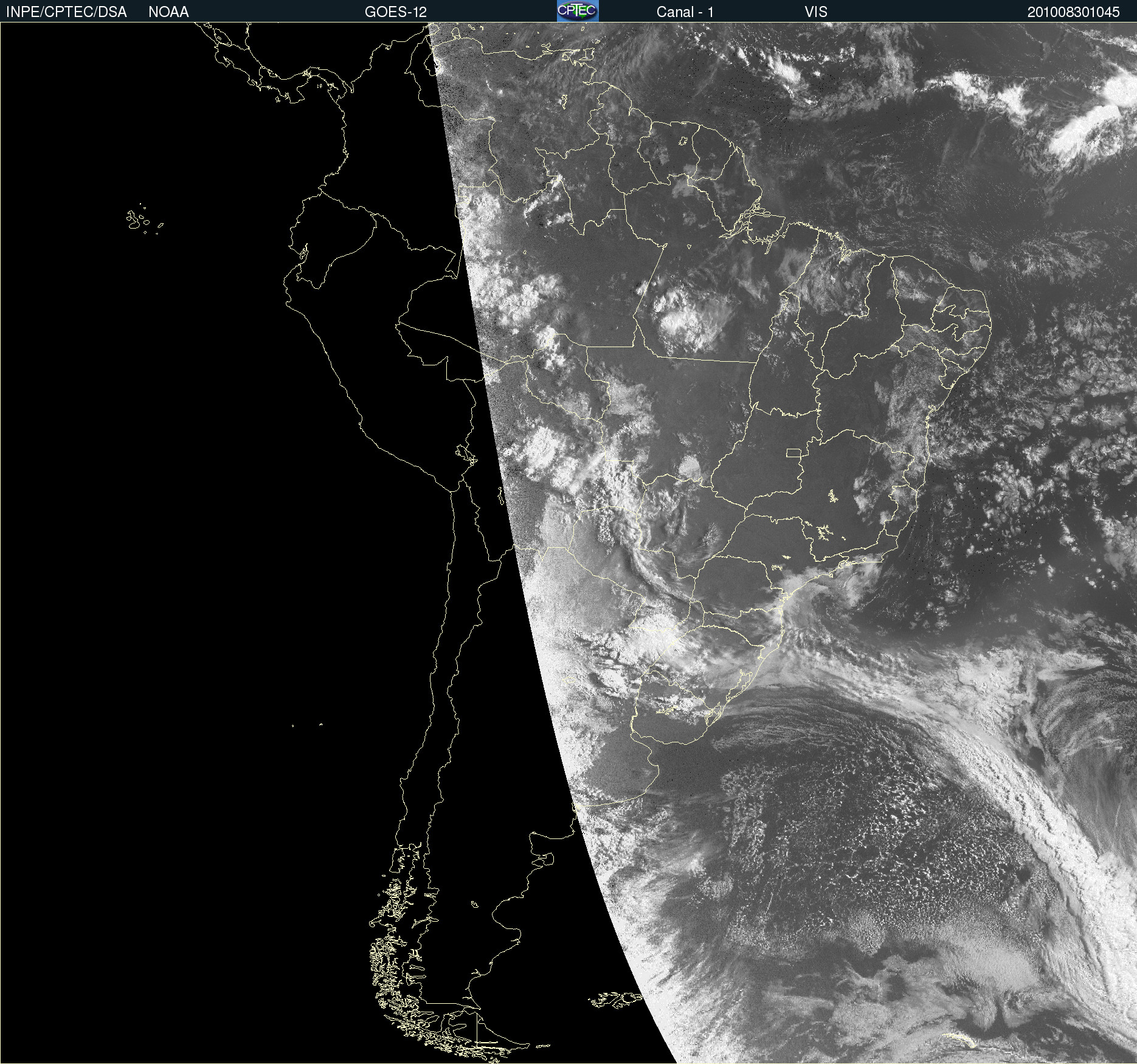The image size is (1137, 1064).
Task: Click the GOES-12 satellite label
Action: coord(396,12)
